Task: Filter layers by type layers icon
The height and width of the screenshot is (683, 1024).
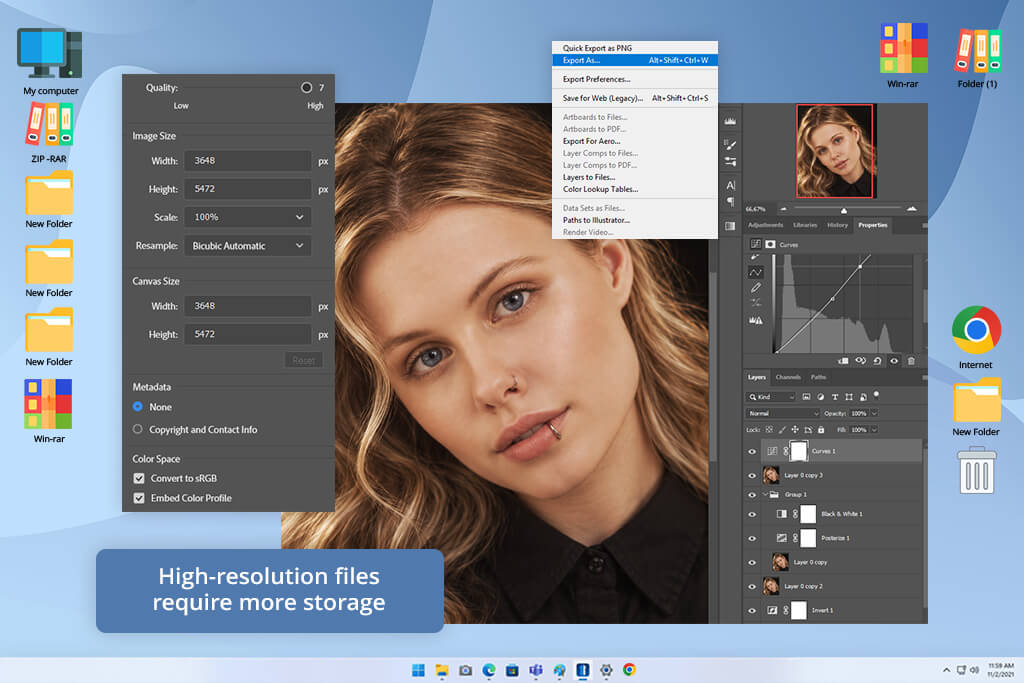Action: point(835,396)
